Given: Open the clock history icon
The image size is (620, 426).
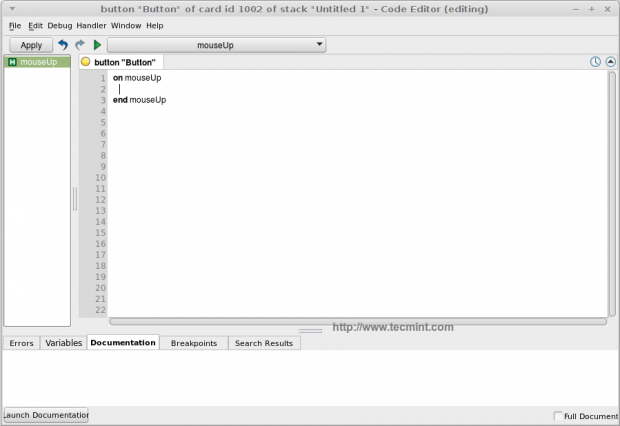Looking at the screenshot, I should (x=595, y=62).
